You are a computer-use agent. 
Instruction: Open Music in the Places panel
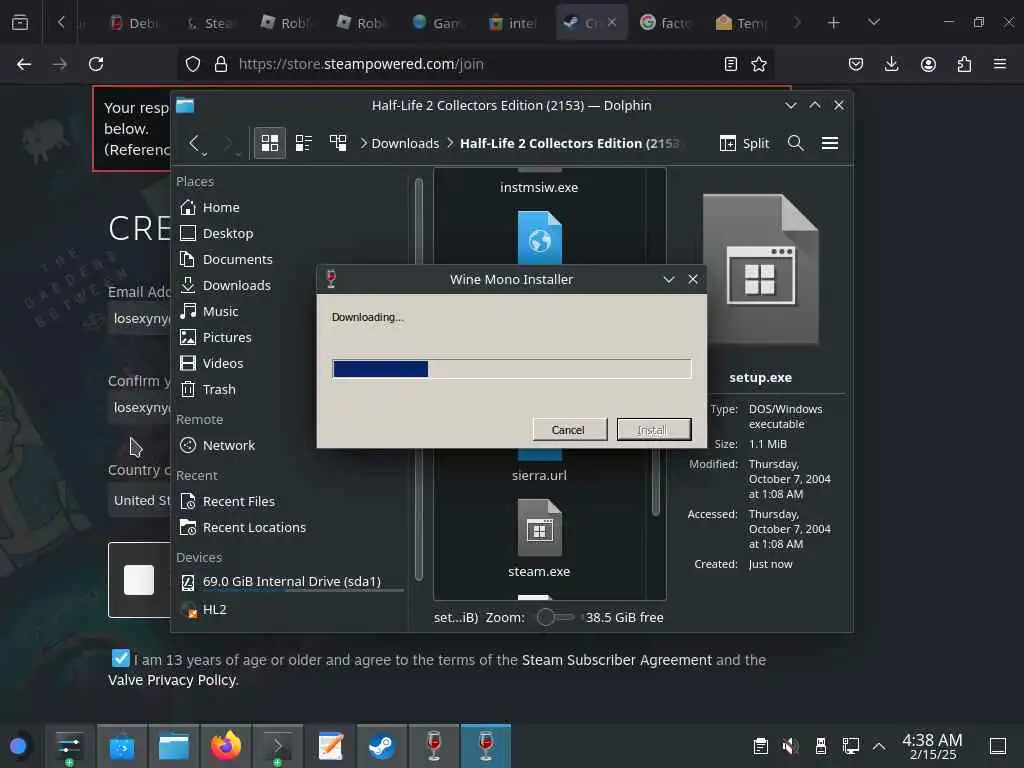209,312
